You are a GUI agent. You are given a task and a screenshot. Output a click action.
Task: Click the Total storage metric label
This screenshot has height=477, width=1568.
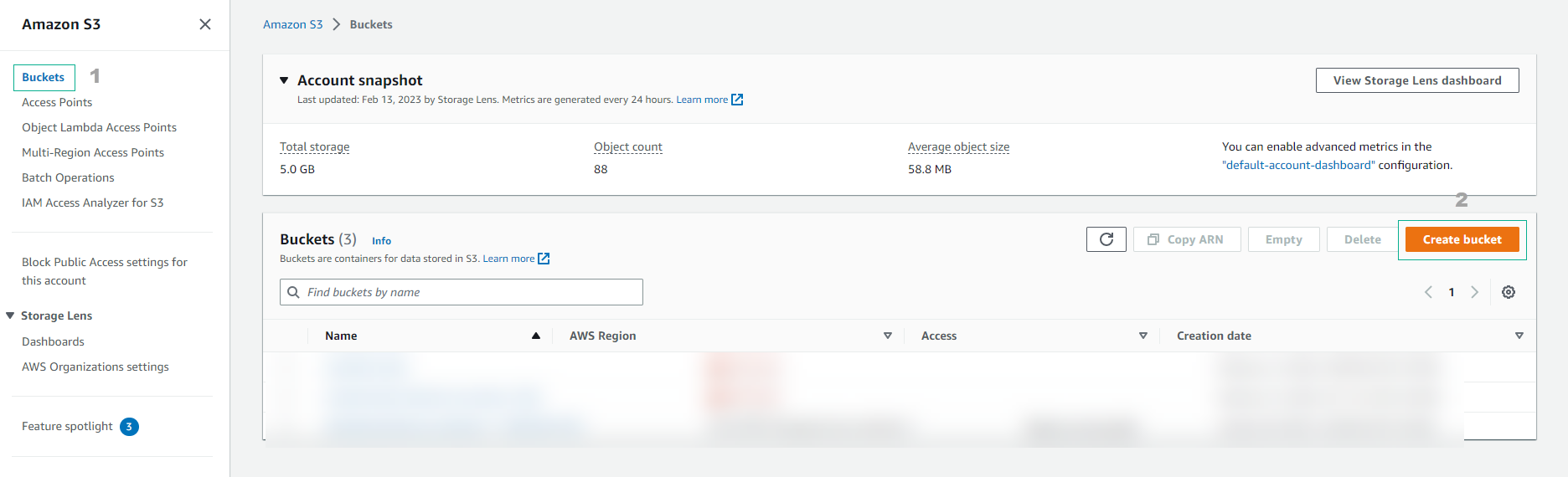pos(315,146)
